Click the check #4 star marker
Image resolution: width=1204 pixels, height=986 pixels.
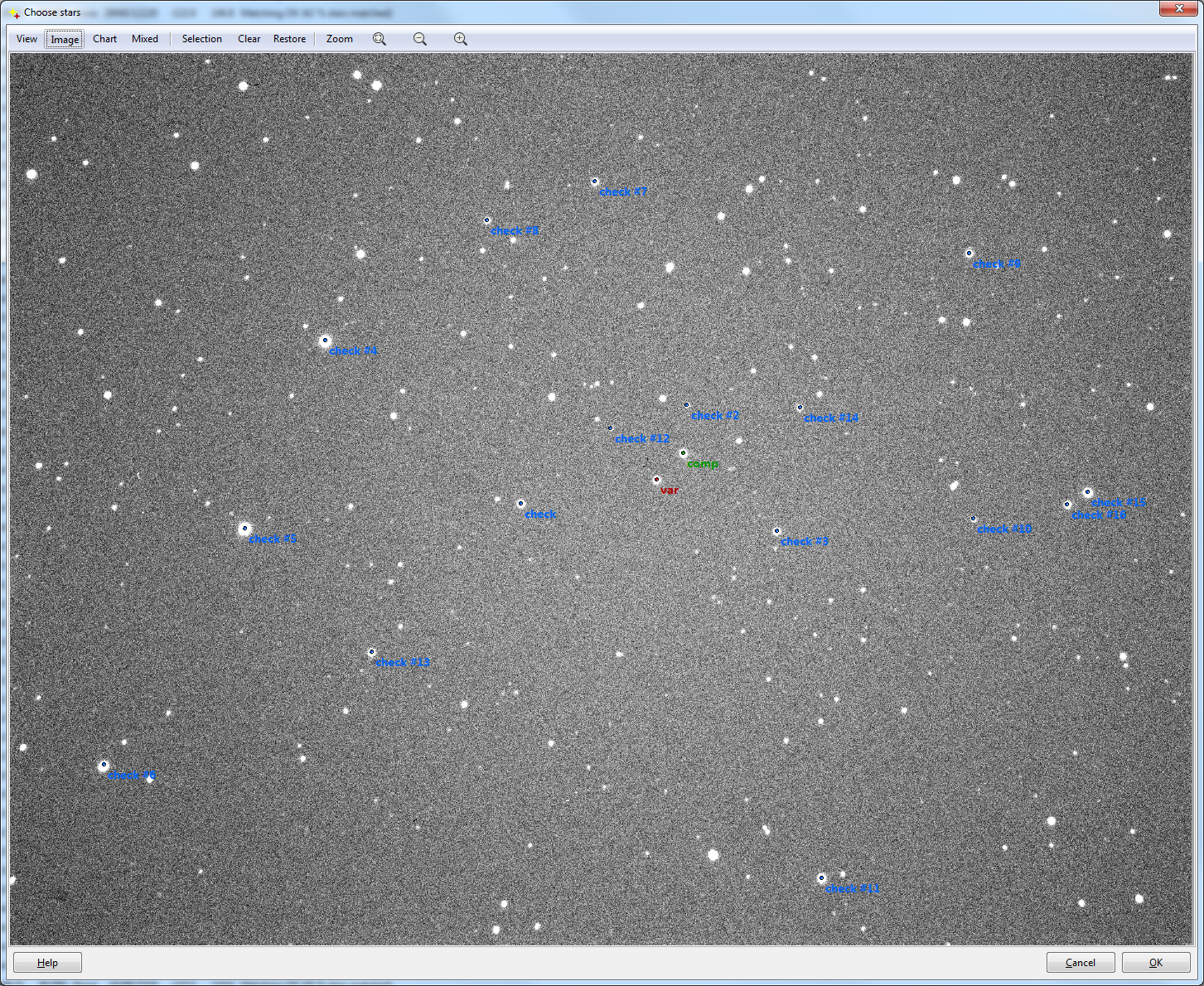pyautogui.click(x=325, y=341)
